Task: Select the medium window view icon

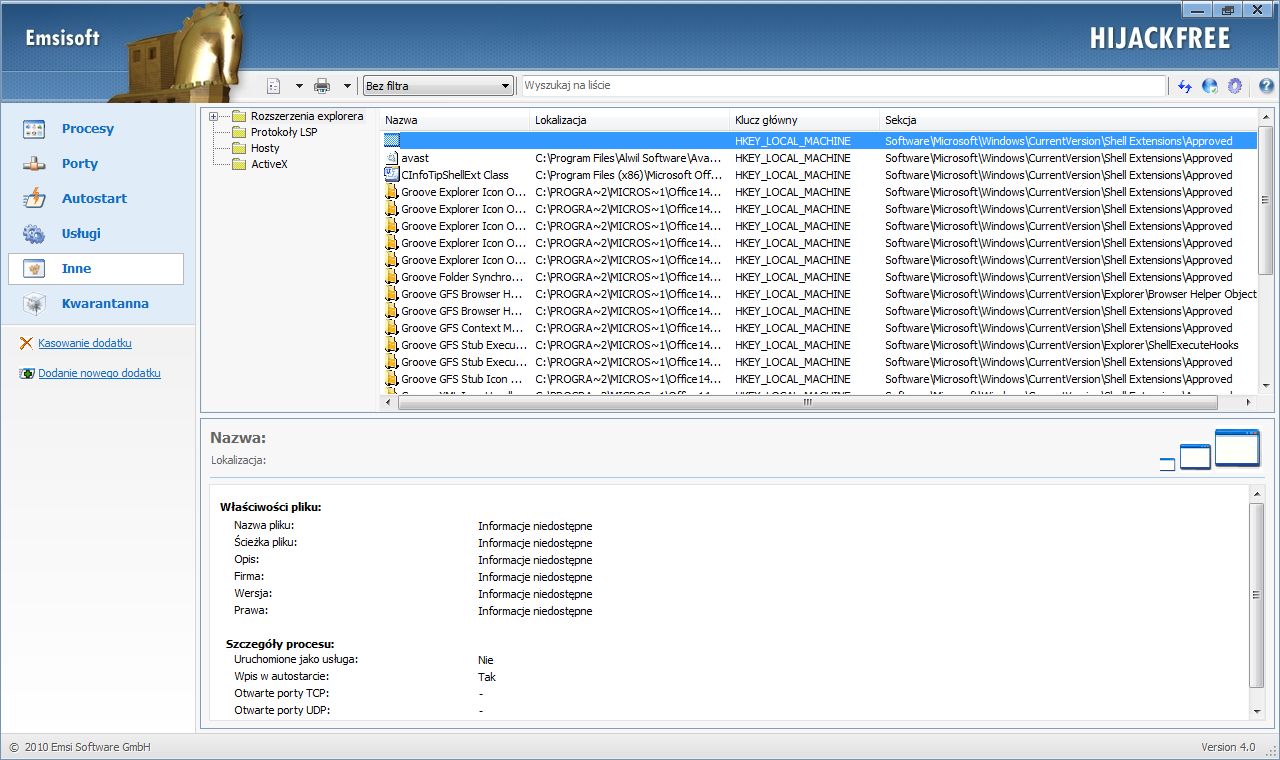Action: [1195, 457]
